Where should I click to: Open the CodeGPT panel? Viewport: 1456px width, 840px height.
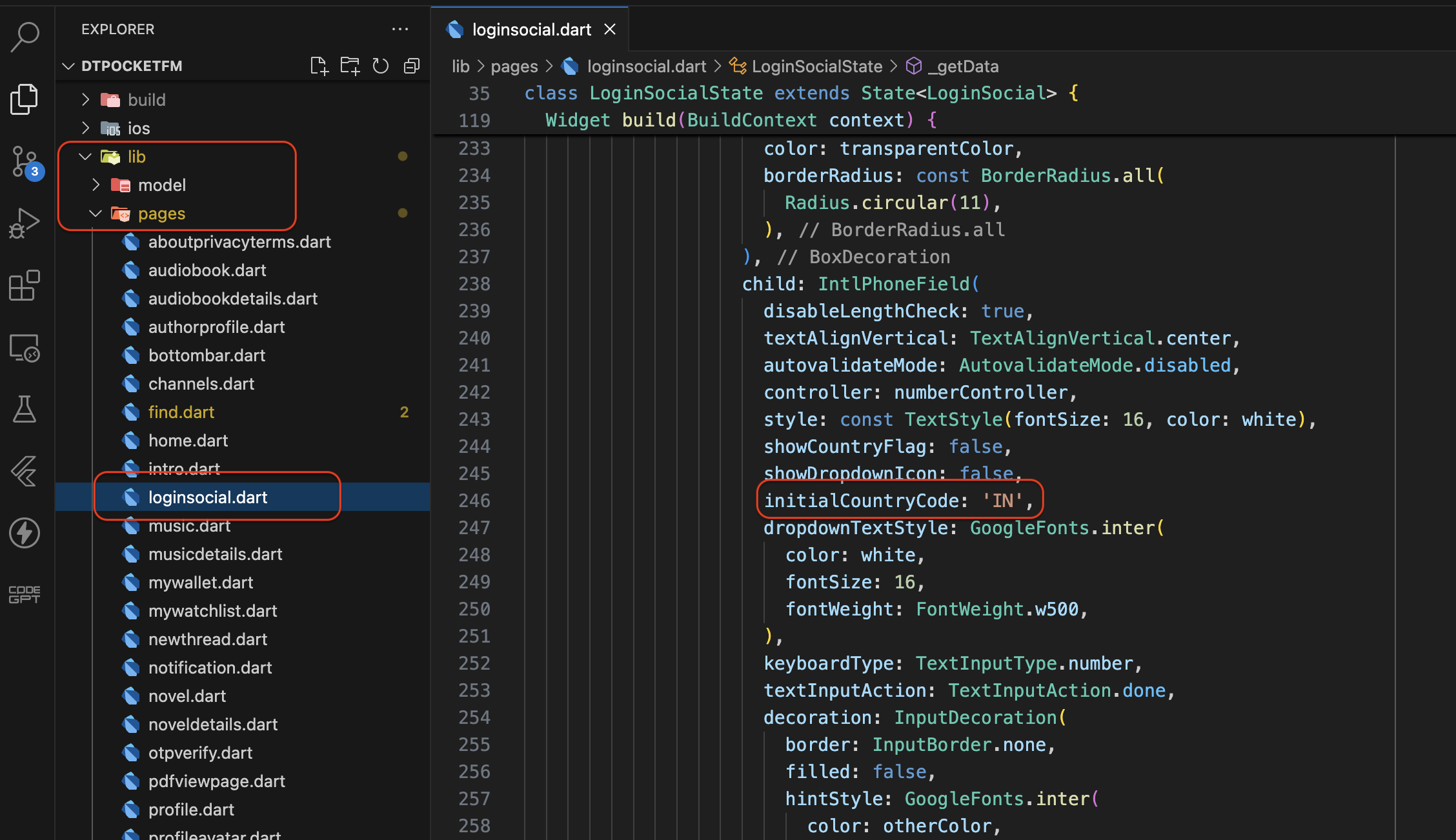pyautogui.click(x=25, y=594)
